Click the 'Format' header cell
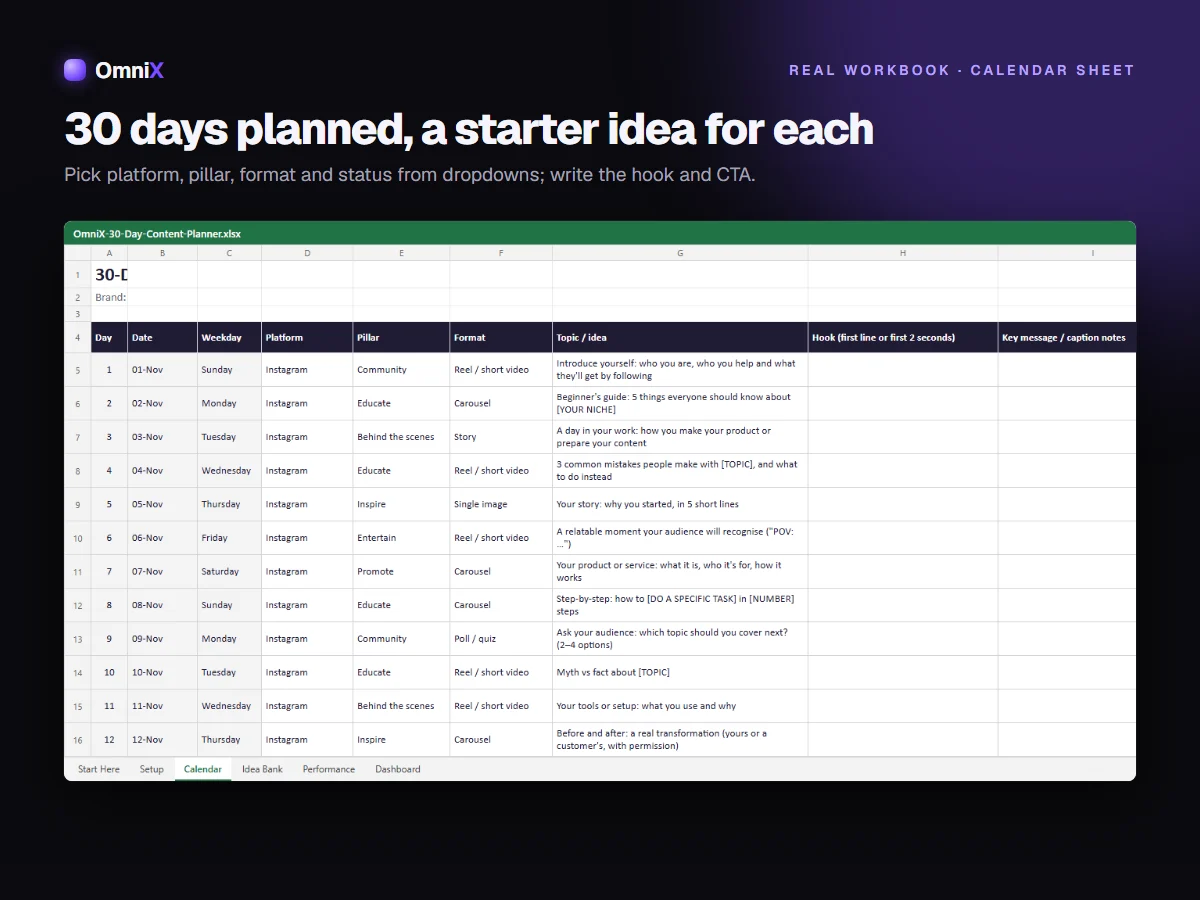Viewport: 1200px width, 900px height. (x=501, y=338)
